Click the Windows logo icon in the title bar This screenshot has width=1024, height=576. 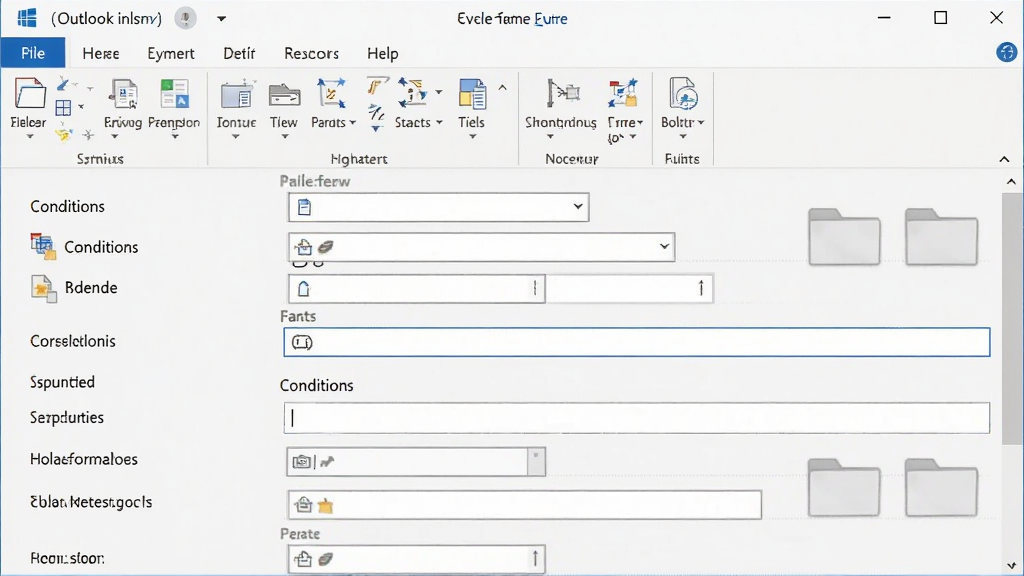[x=27, y=18]
